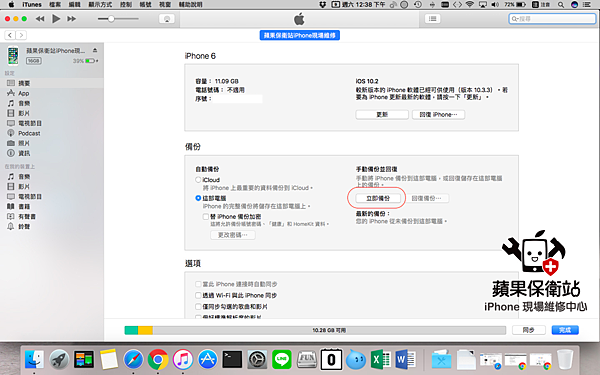Open the Up Next list button

[432, 19]
